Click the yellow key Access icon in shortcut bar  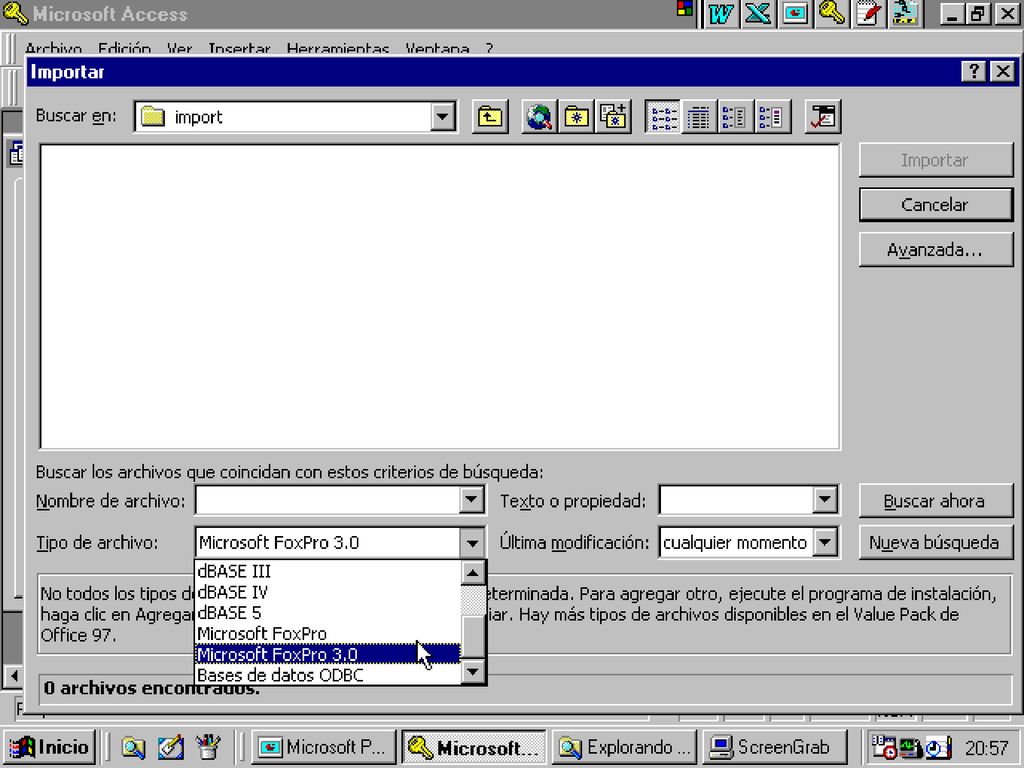(832, 14)
